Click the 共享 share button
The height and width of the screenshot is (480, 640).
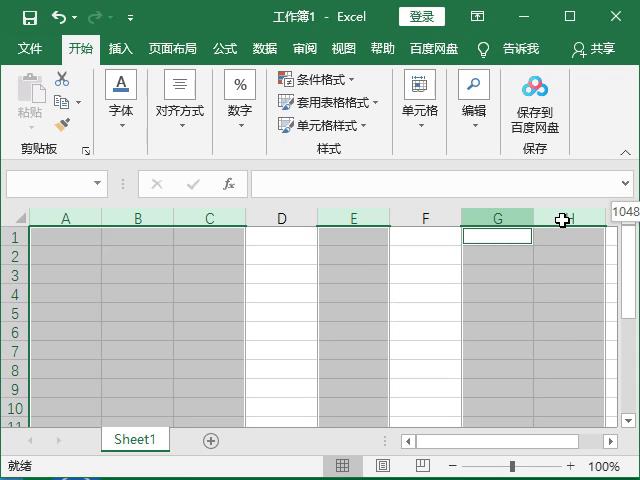tap(593, 49)
